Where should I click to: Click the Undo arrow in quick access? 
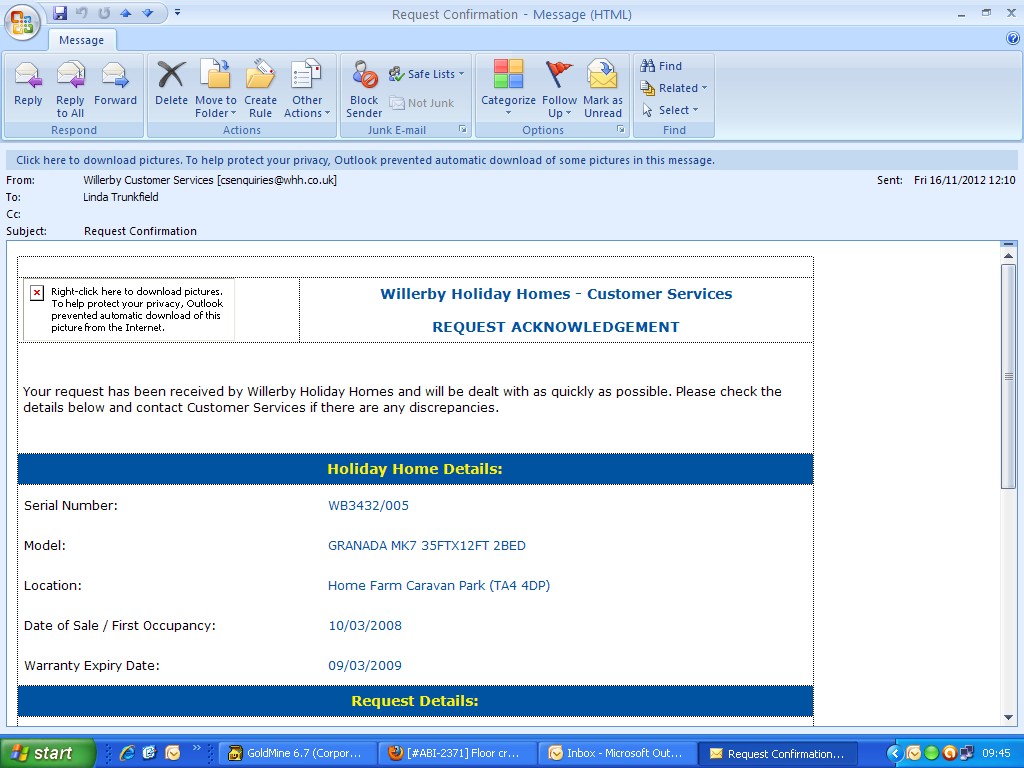tap(82, 13)
